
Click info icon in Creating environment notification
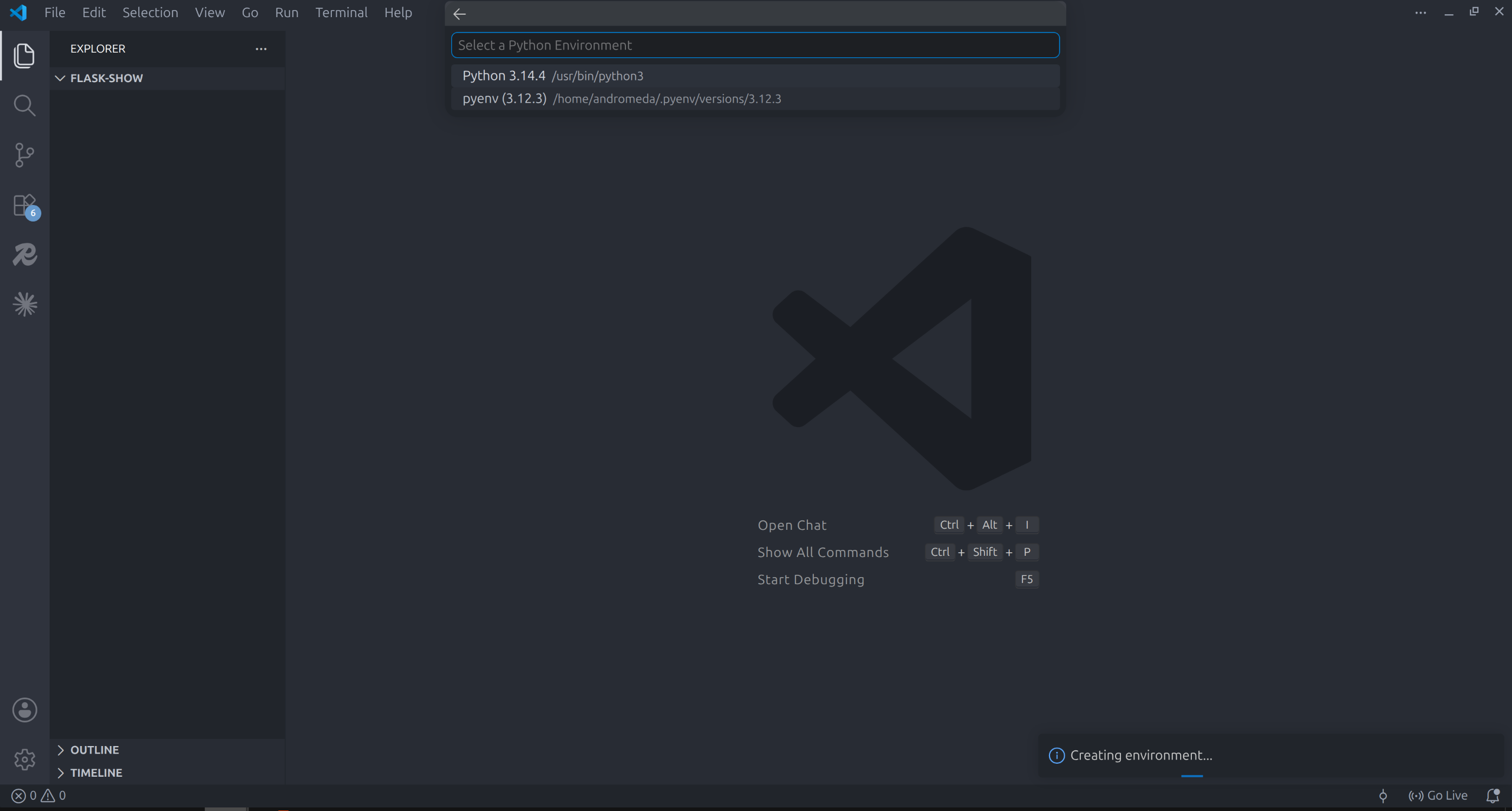[x=1057, y=755]
